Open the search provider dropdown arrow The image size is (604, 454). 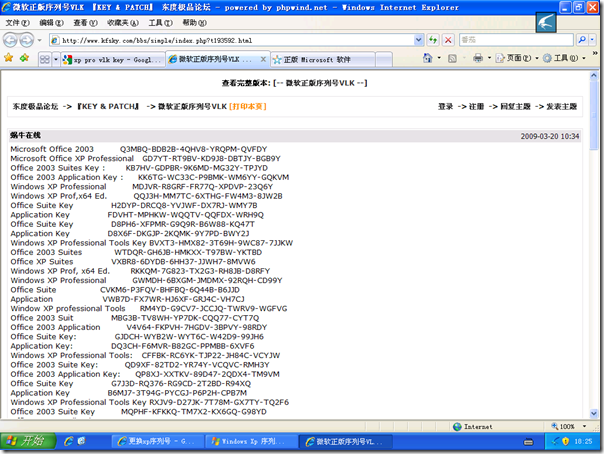pyautogui.click(x=592, y=40)
